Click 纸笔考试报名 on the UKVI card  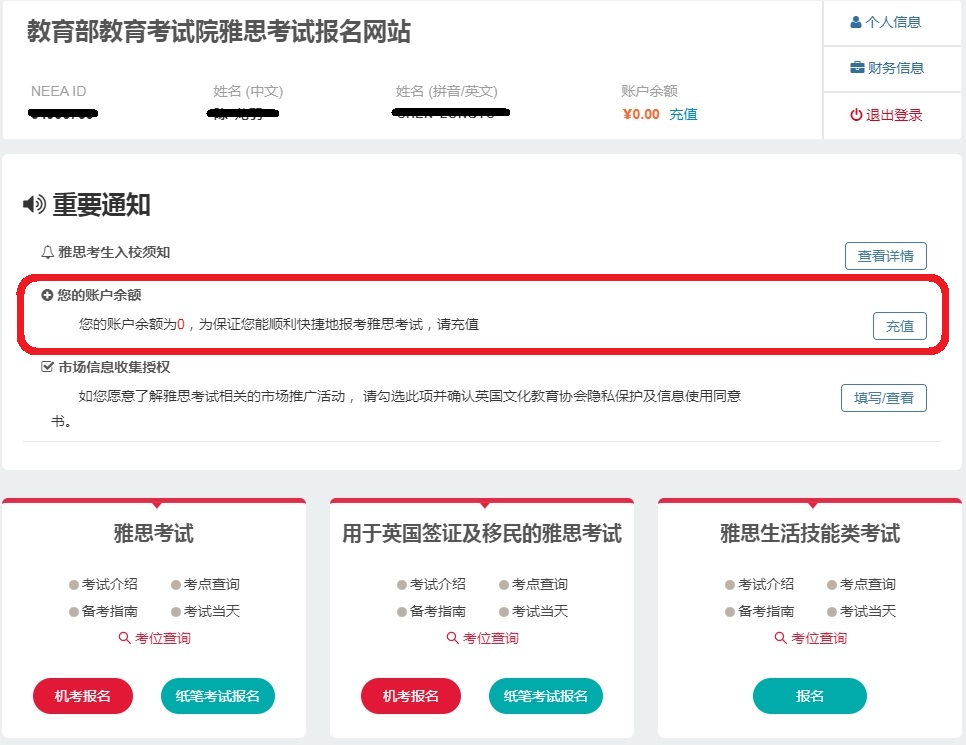point(546,695)
